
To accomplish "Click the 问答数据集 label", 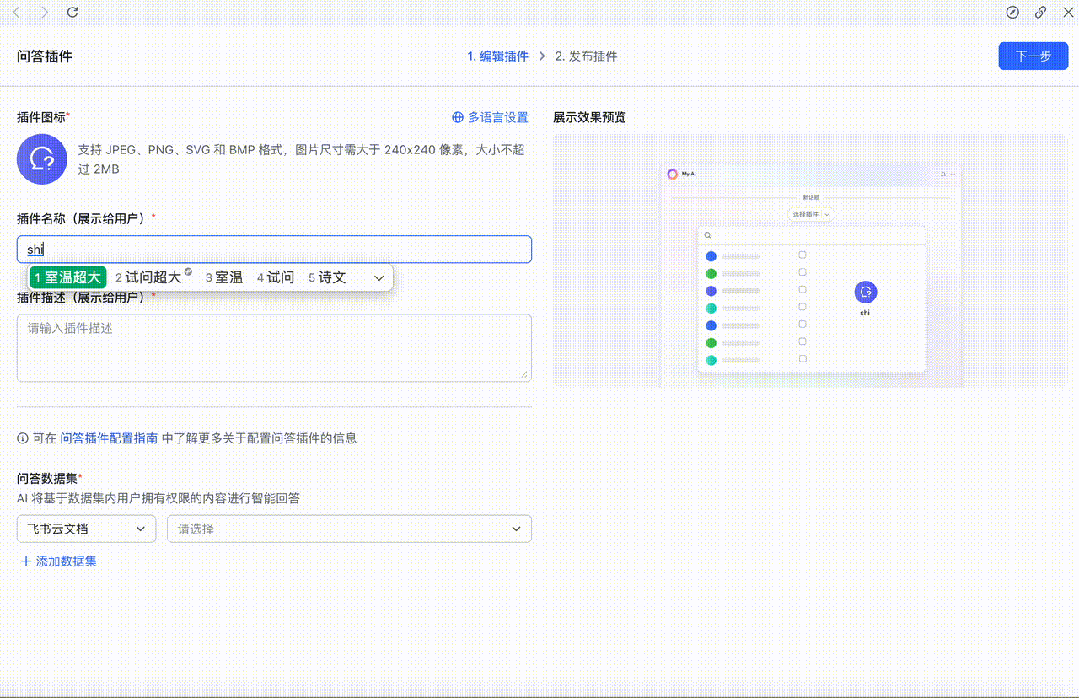I will point(48,478).
